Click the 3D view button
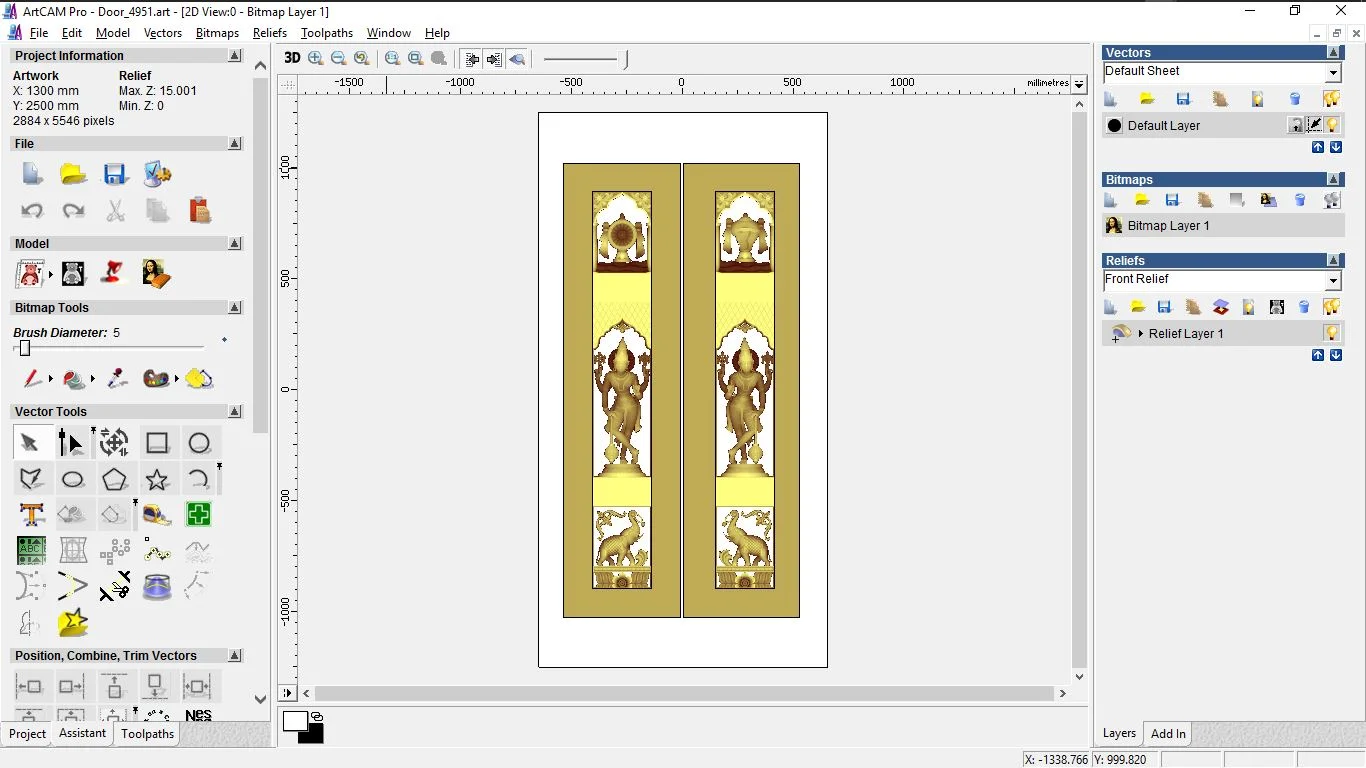The image size is (1366, 768). coord(292,58)
